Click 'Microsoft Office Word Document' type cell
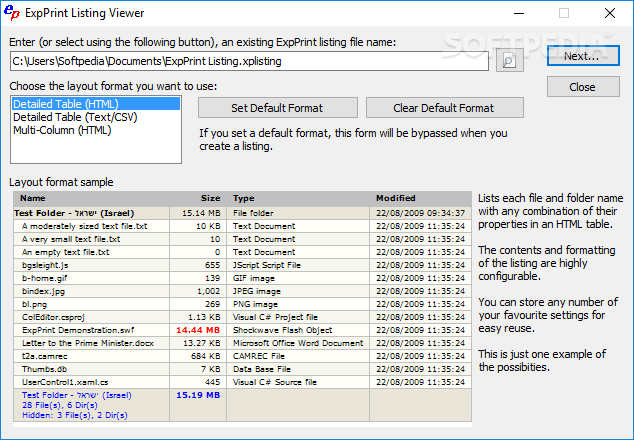 pos(298,343)
